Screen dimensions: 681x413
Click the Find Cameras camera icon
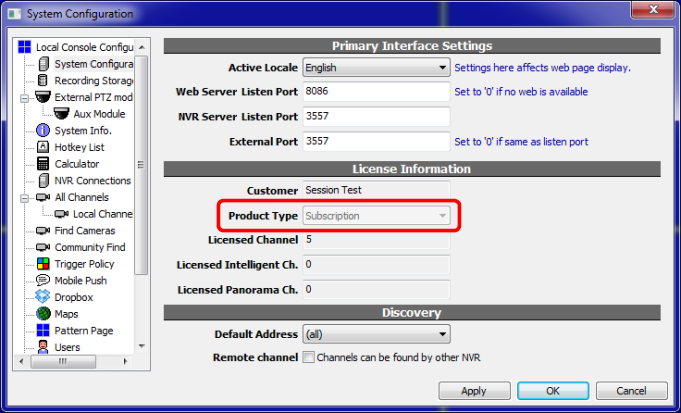click(x=43, y=231)
